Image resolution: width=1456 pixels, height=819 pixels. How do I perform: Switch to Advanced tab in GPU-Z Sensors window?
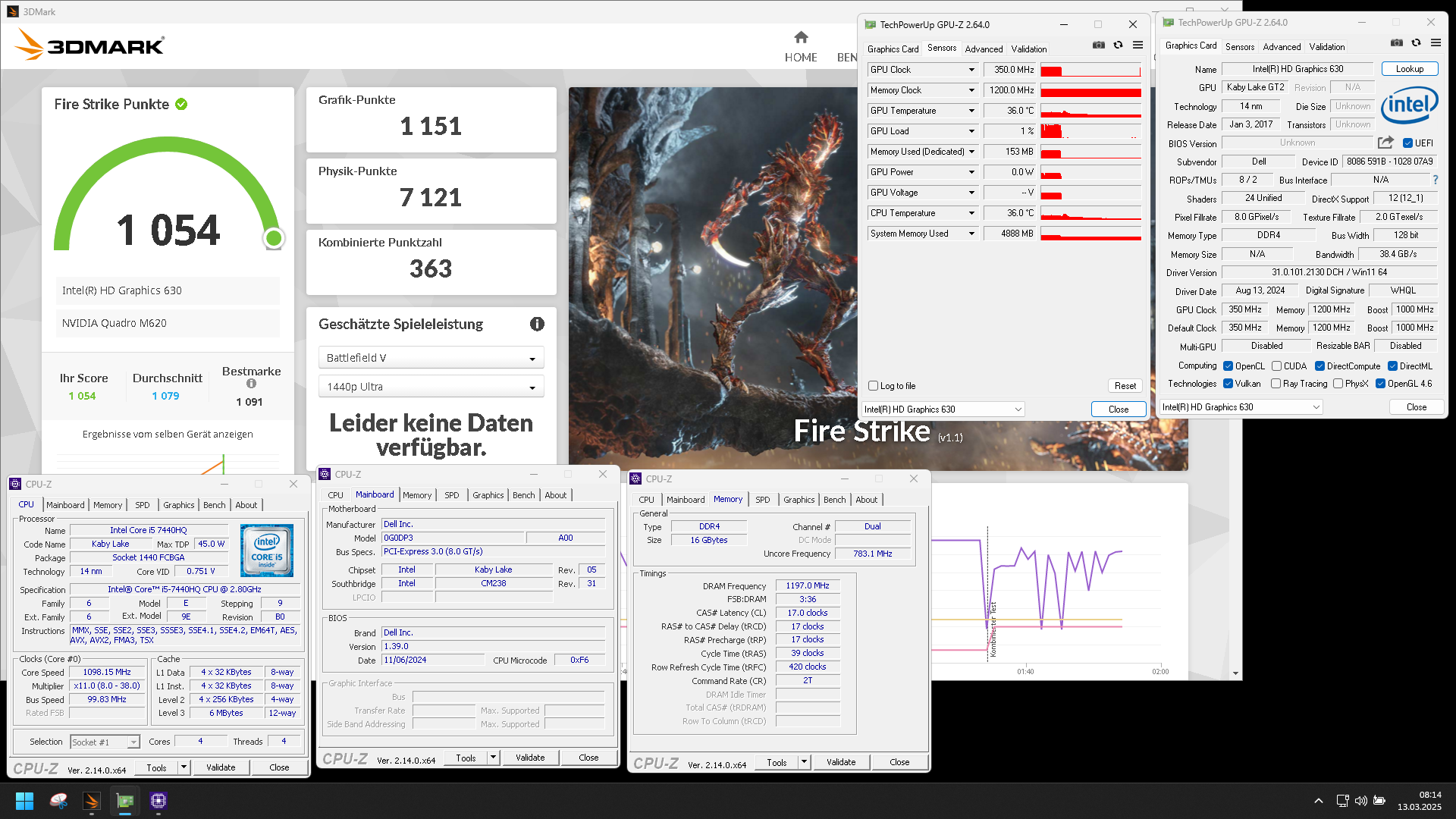984,49
